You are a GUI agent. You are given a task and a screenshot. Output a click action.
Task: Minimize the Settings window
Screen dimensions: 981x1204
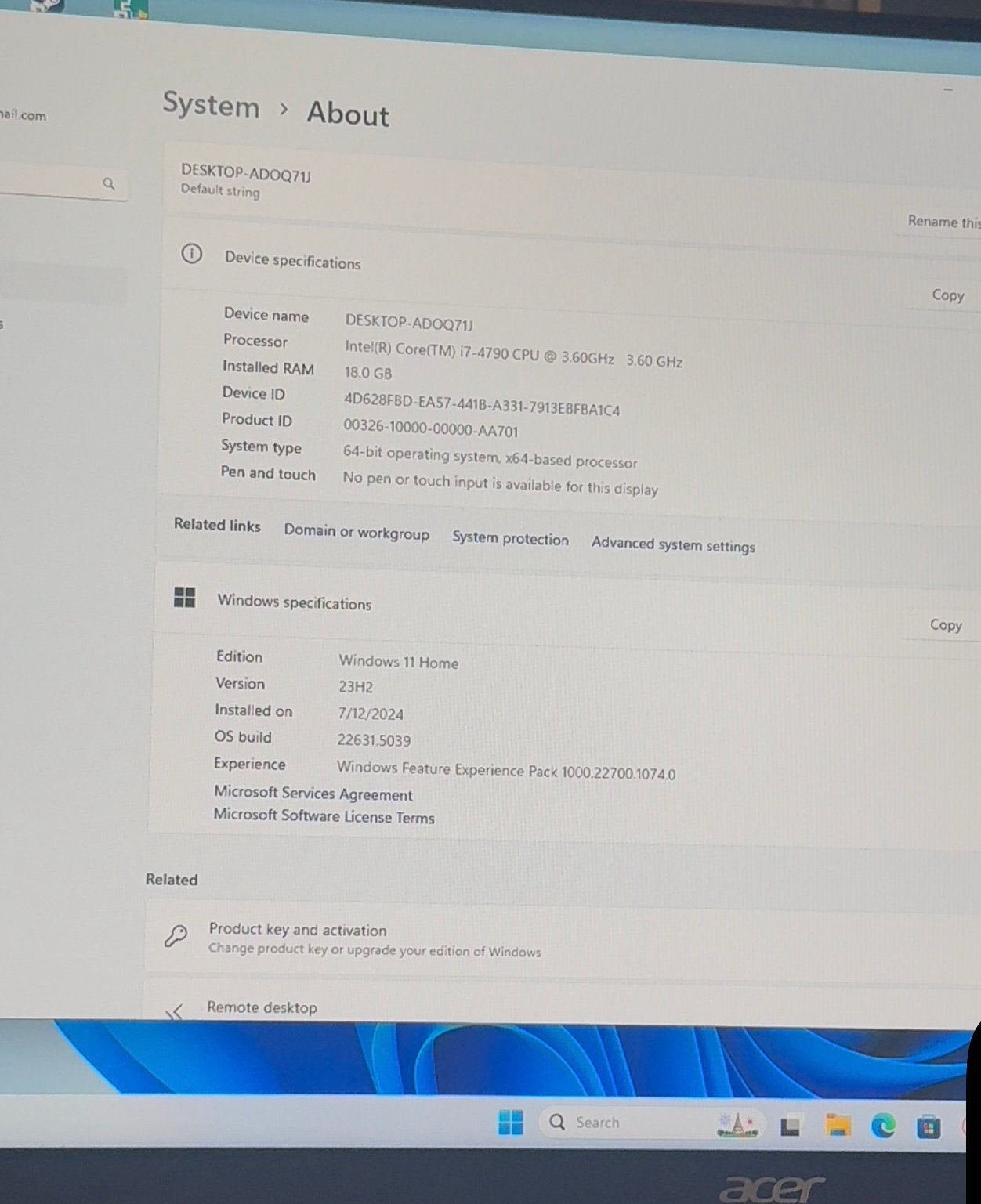(x=948, y=90)
